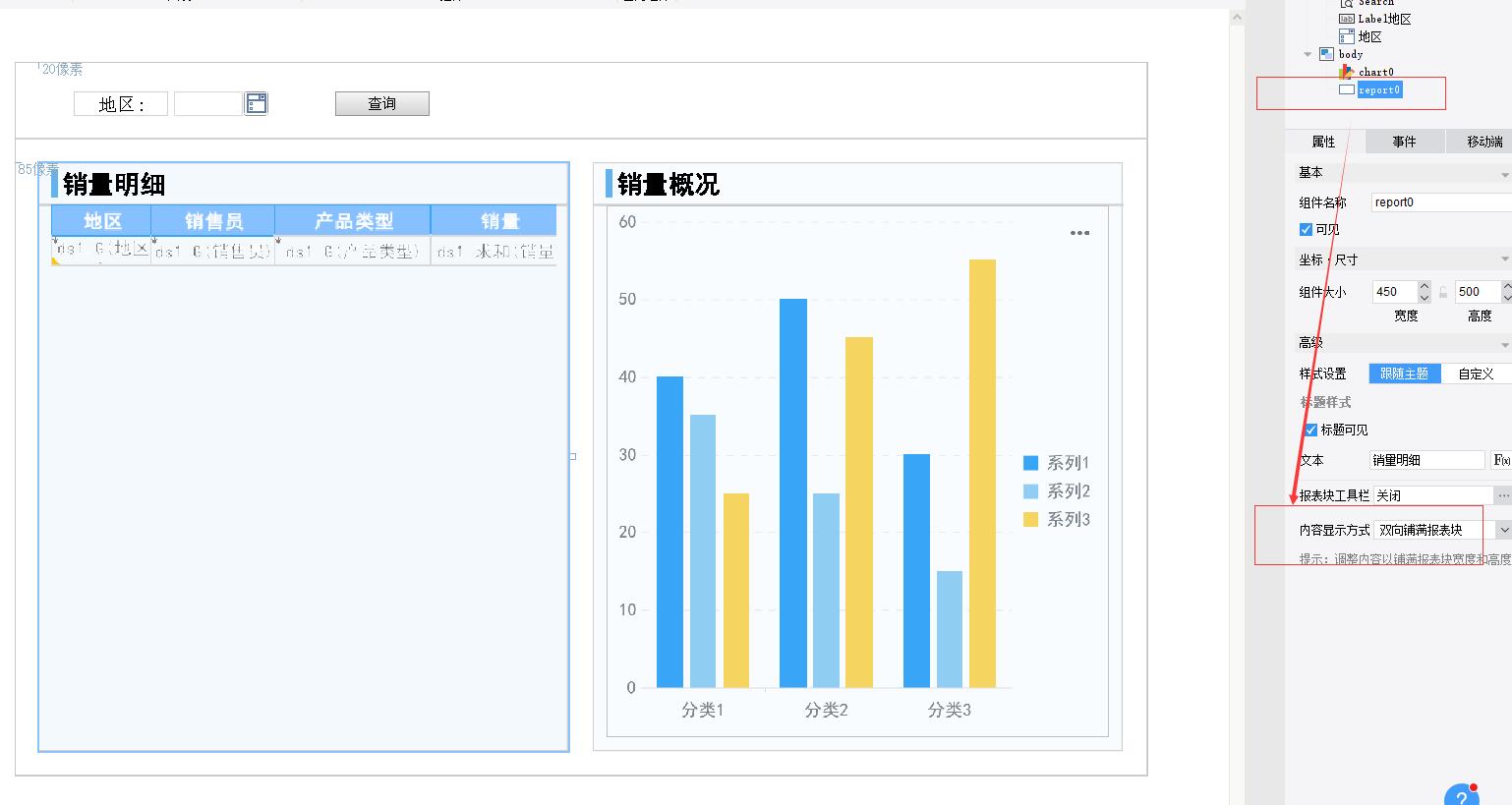Click the 分类2 axis label
Viewport: 1512px width, 805px height.
click(x=826, y=710)
